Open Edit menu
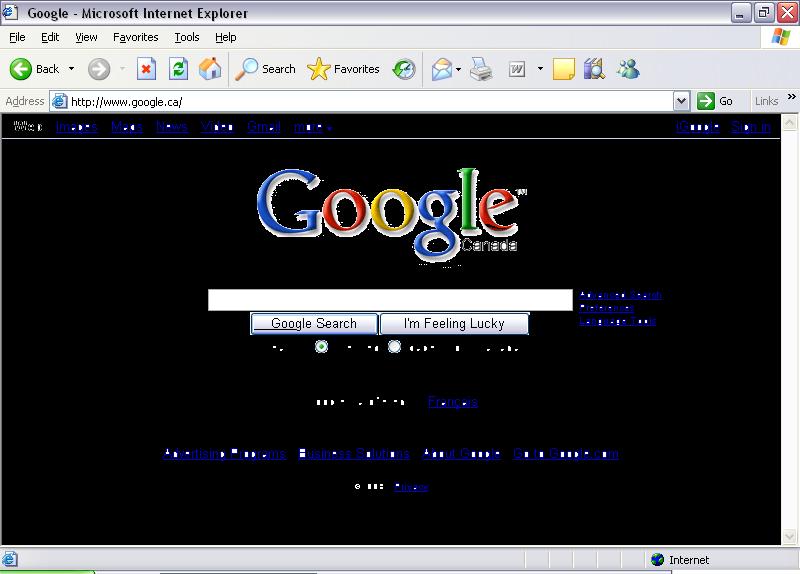 [x=50, y=37]
